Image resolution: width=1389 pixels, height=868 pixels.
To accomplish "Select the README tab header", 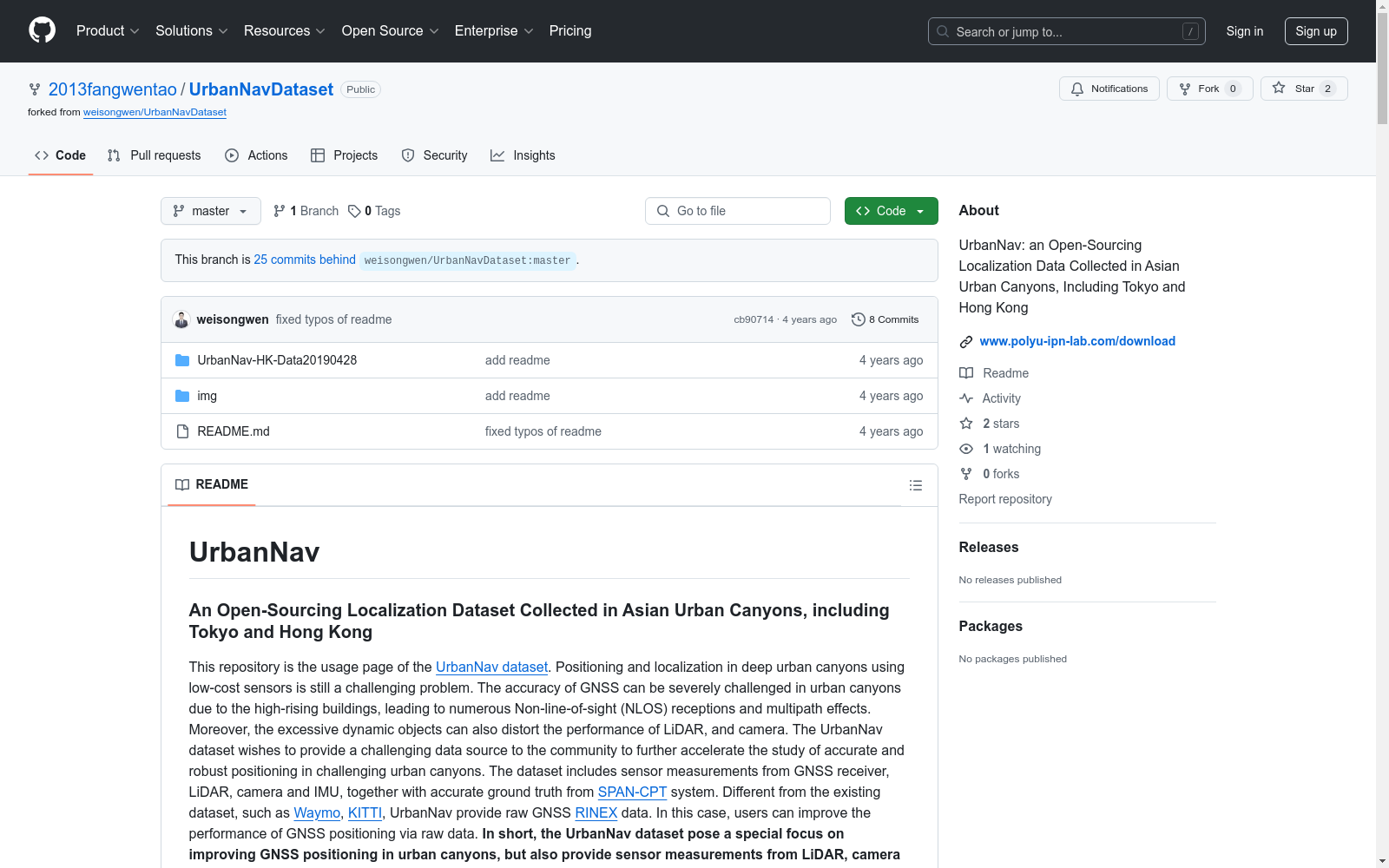I will pos(212,484).
